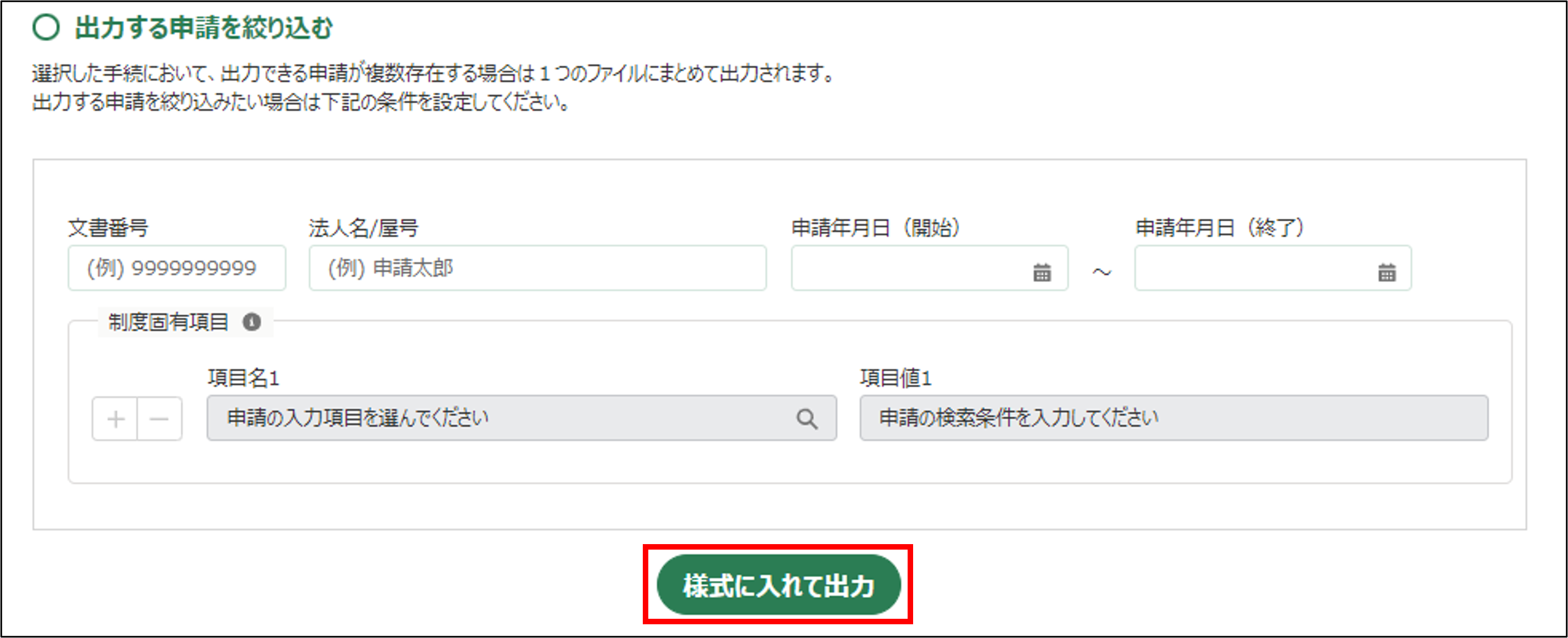Focus the 法人名/屋号 input field
Screen dimensions: 1568x638
click(x=537, y=268)
